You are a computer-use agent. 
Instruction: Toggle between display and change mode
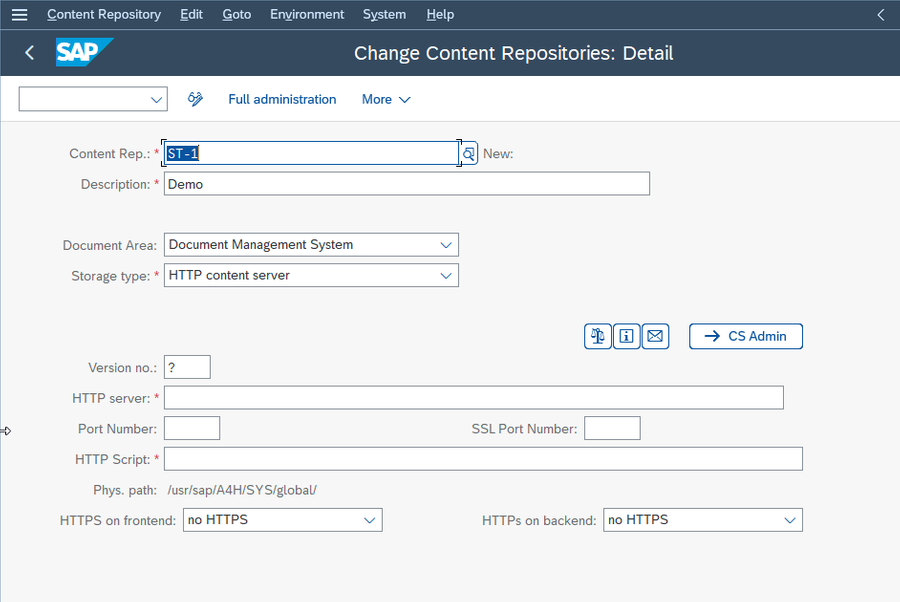pos(196,99)
